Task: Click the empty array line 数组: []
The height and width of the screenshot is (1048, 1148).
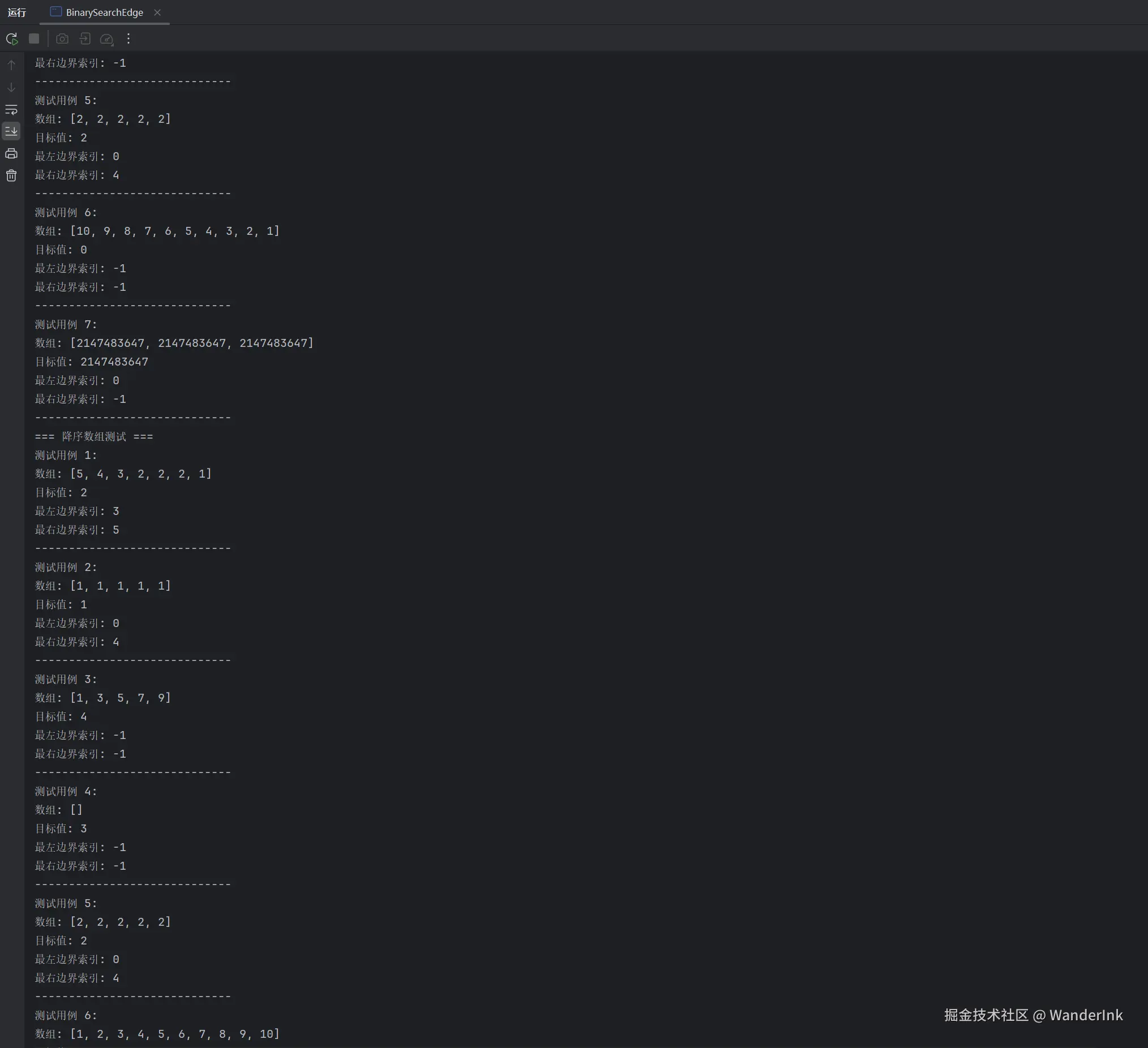Action: 59,809
